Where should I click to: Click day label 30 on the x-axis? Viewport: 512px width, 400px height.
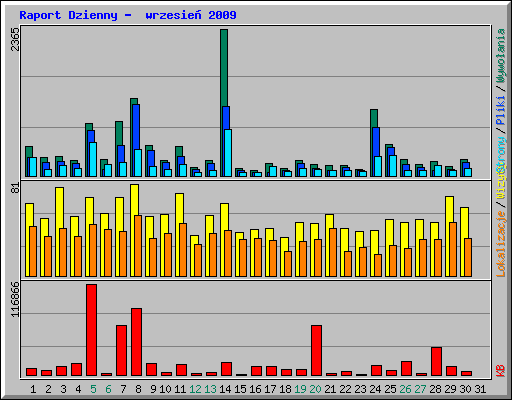point(465,389)
